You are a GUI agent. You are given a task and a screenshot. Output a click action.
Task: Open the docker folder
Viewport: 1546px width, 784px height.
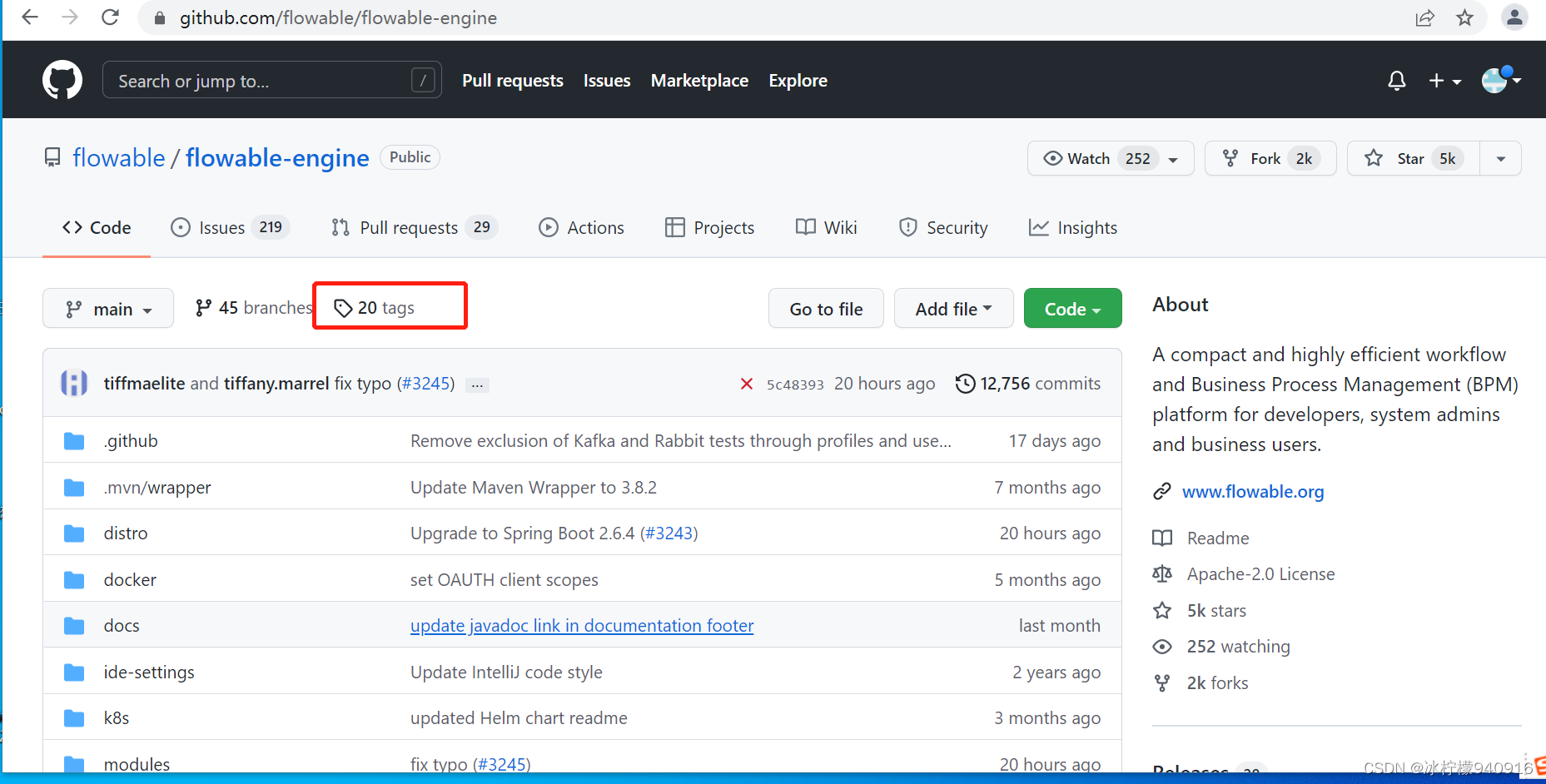tap(130, 580)
